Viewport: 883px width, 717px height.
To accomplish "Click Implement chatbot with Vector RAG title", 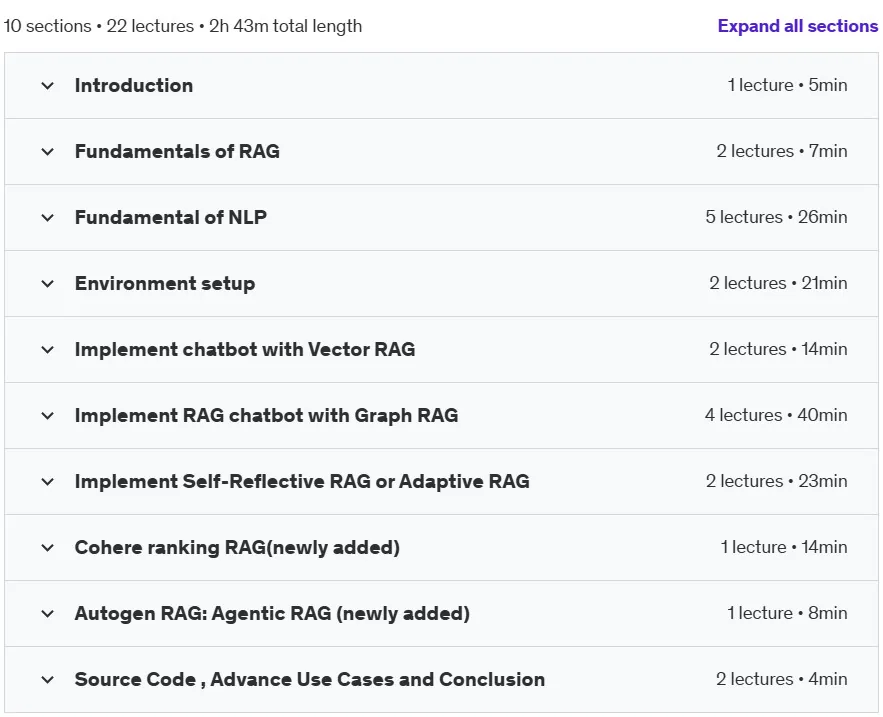I will click(x=245, y=350).
